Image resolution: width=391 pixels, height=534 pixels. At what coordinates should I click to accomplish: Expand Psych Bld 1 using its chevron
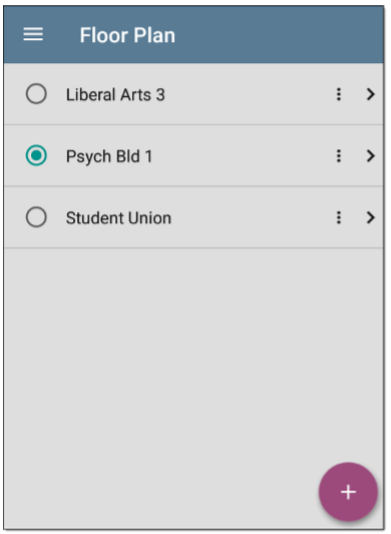(x=371, y=156)
